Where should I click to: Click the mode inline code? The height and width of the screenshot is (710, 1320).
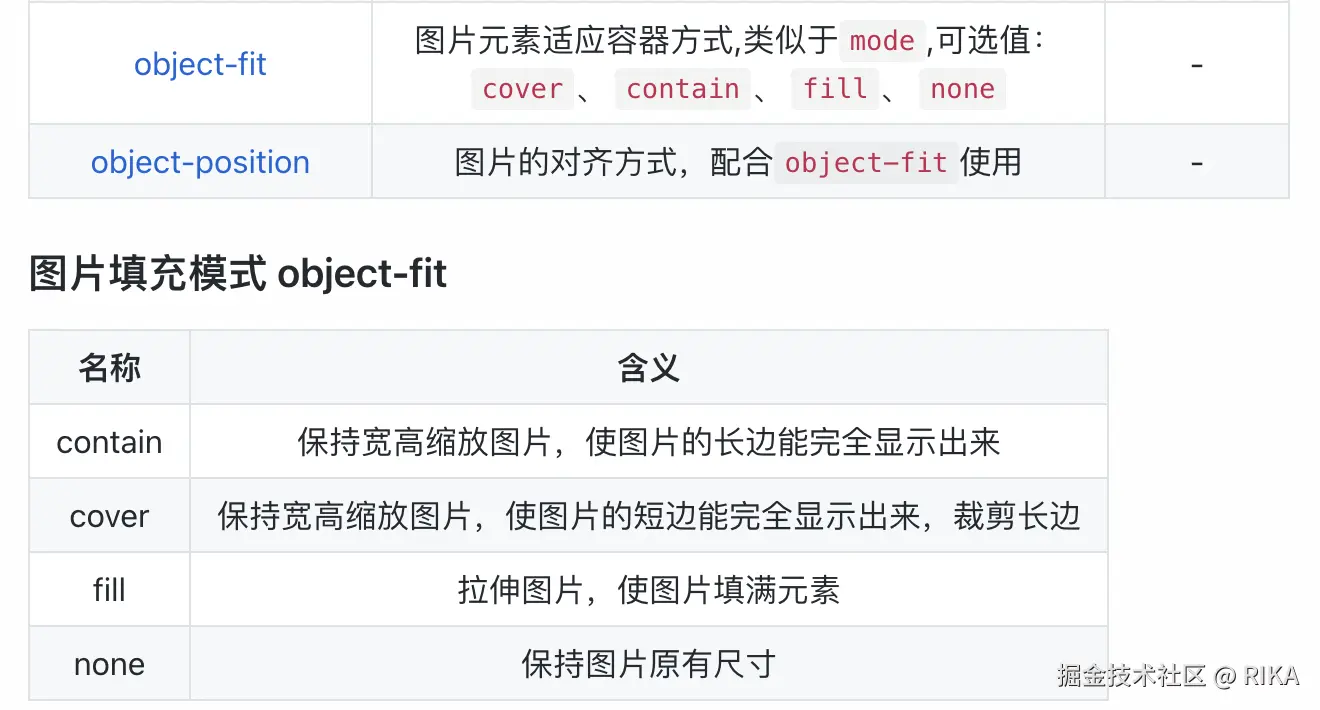883,41
